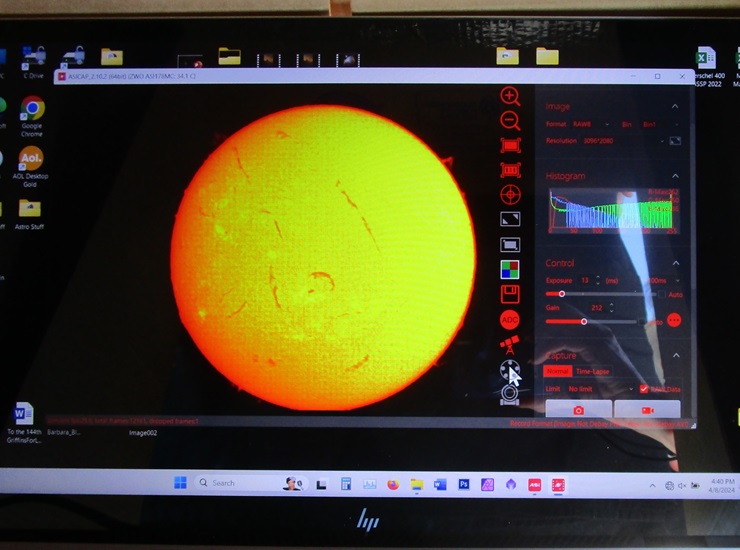This screenshot has height=550, width=740.
Task: Enable the Exposure Auto checkbox
Action: 662,294
